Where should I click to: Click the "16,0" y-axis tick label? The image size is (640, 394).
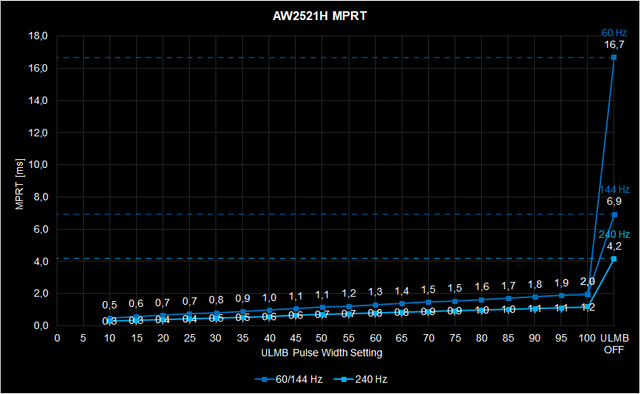pos(38,68)
